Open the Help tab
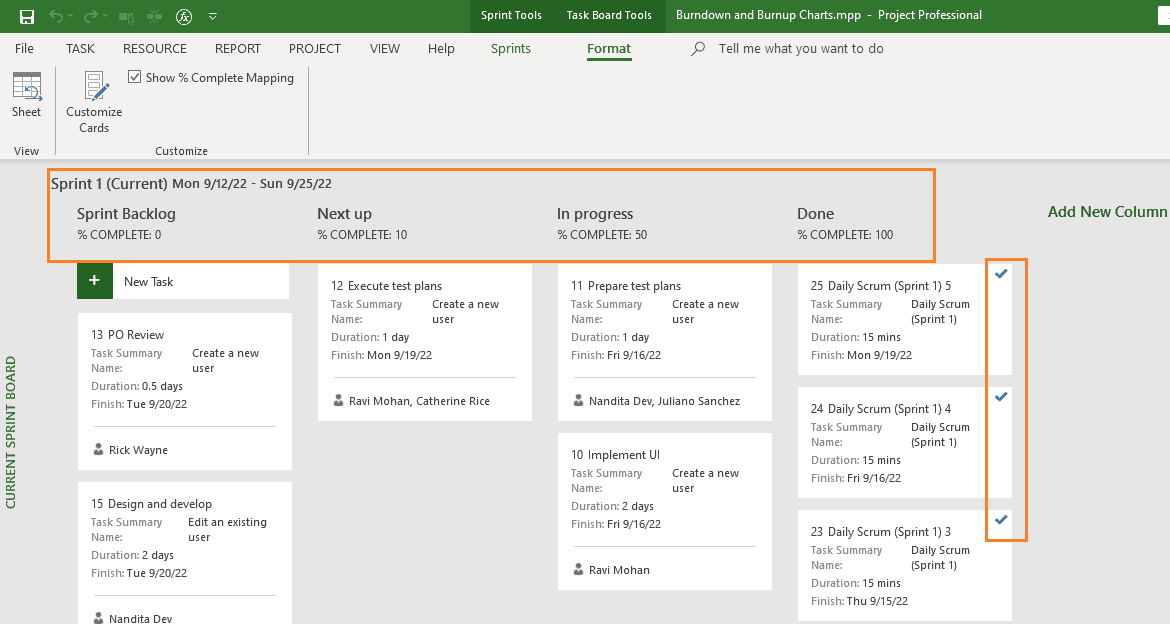 [x=441, y=49]
